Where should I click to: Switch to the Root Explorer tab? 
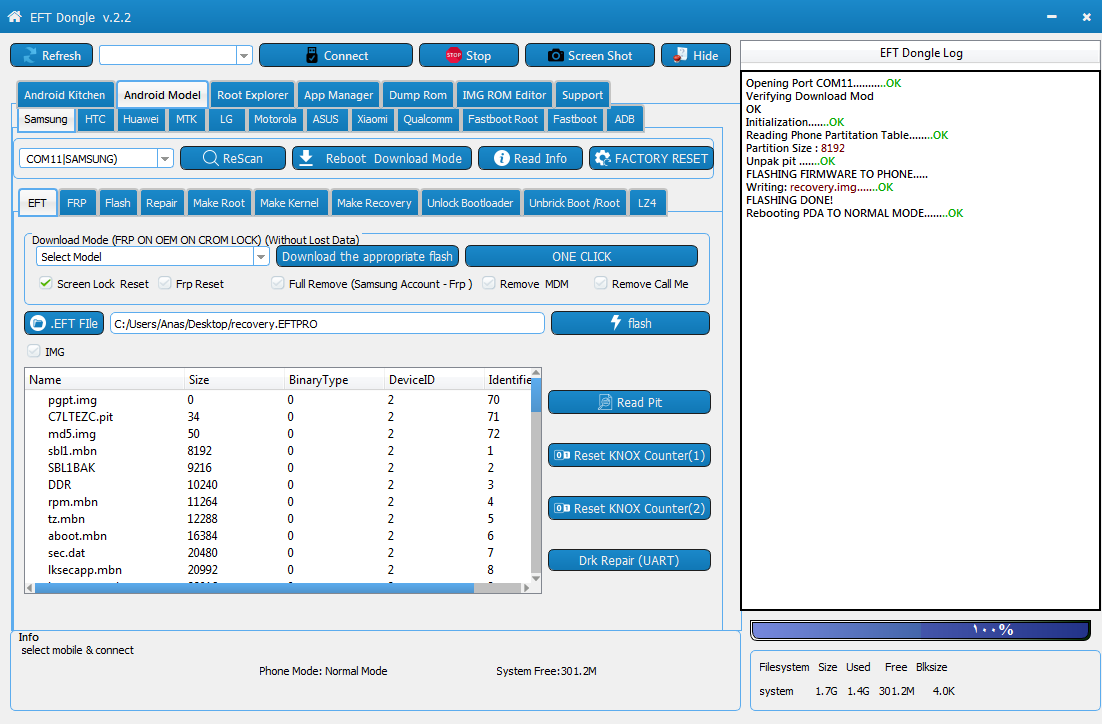[252, 95]
